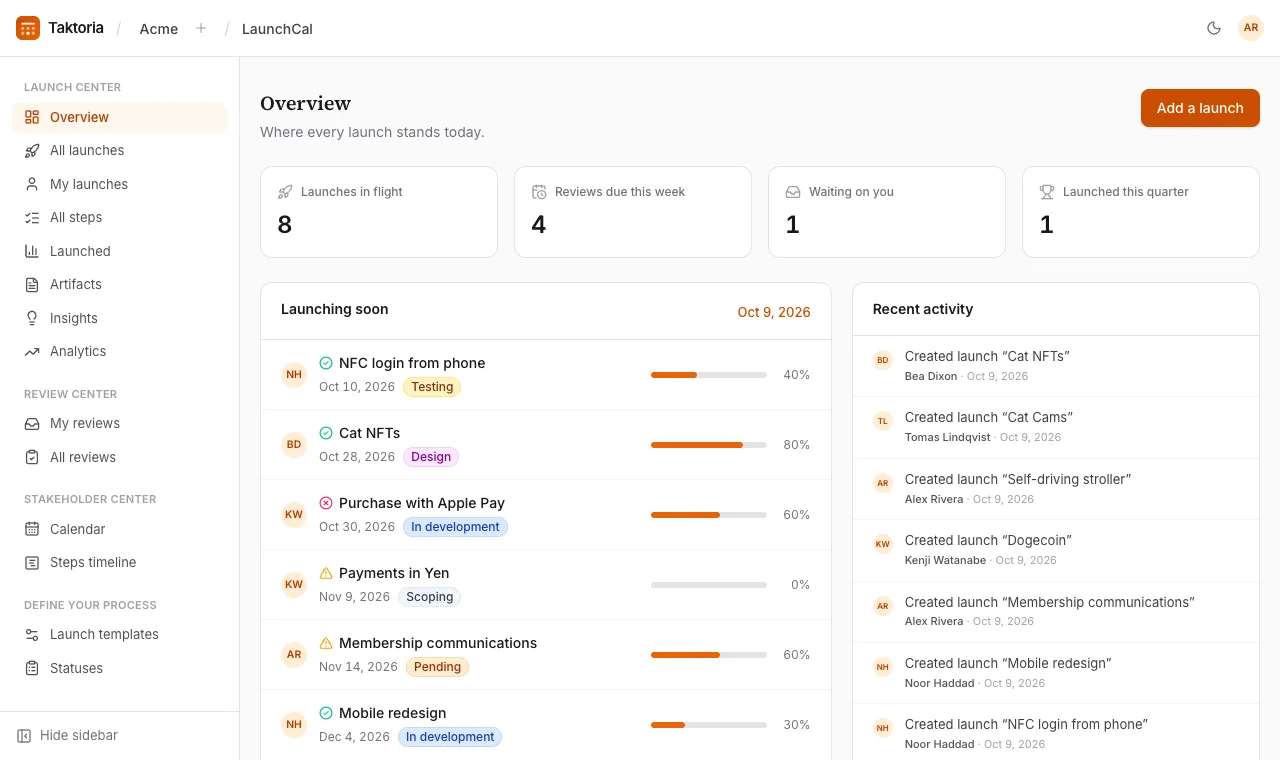
Task: Open the Mobile redesign launch row
Action: pos(546,725)
